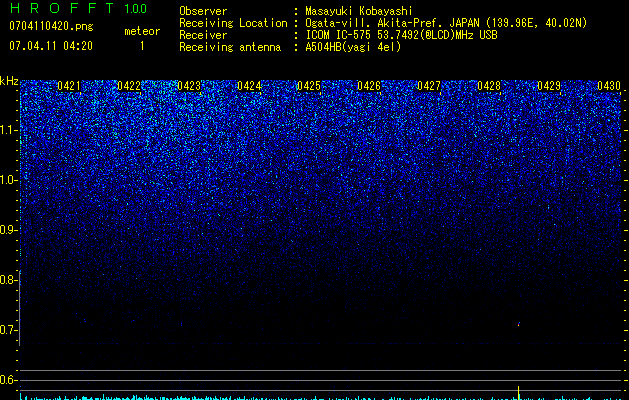Viewport: 629px width, 400px height.
Task: Click the 1.0 kHz frequency tick label
Action: pyautogui.click(x=8, y=180)
